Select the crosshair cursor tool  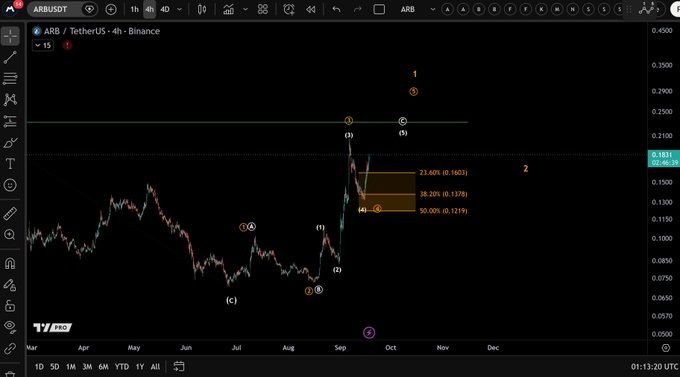click(x=10, y=36)
